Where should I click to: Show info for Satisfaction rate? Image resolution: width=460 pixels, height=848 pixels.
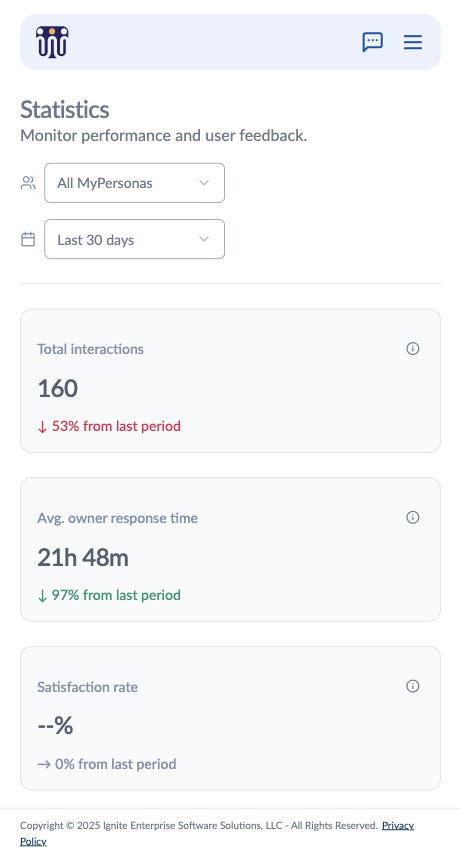(412, 686)
